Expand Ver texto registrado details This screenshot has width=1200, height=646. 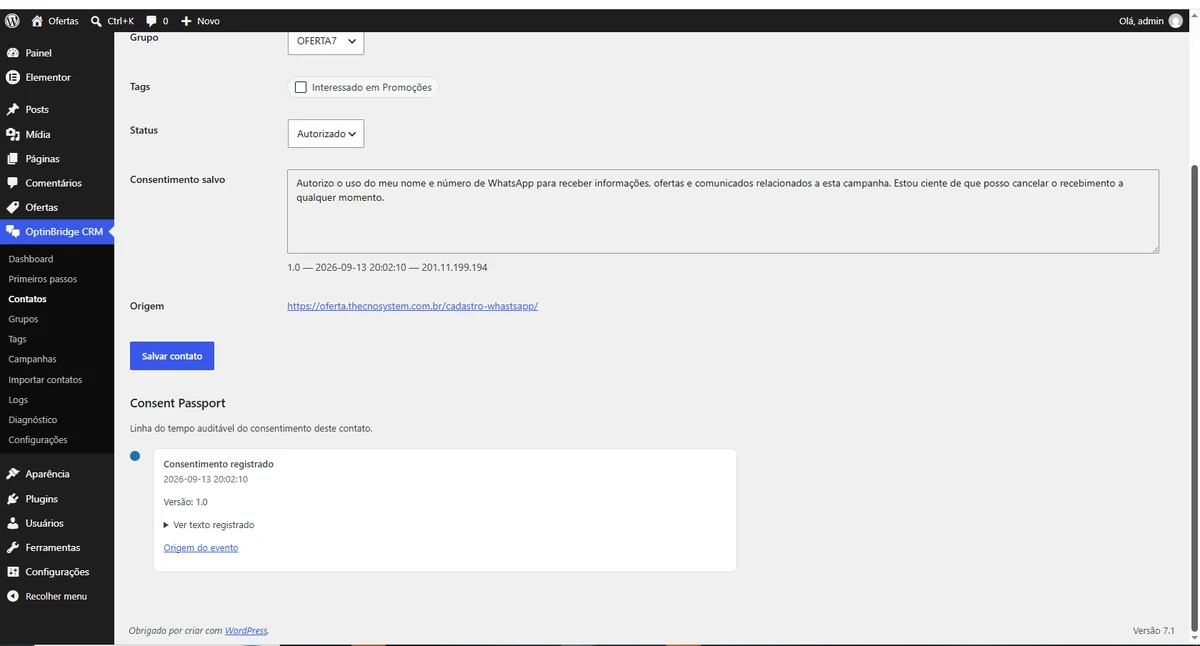(209, 525)
